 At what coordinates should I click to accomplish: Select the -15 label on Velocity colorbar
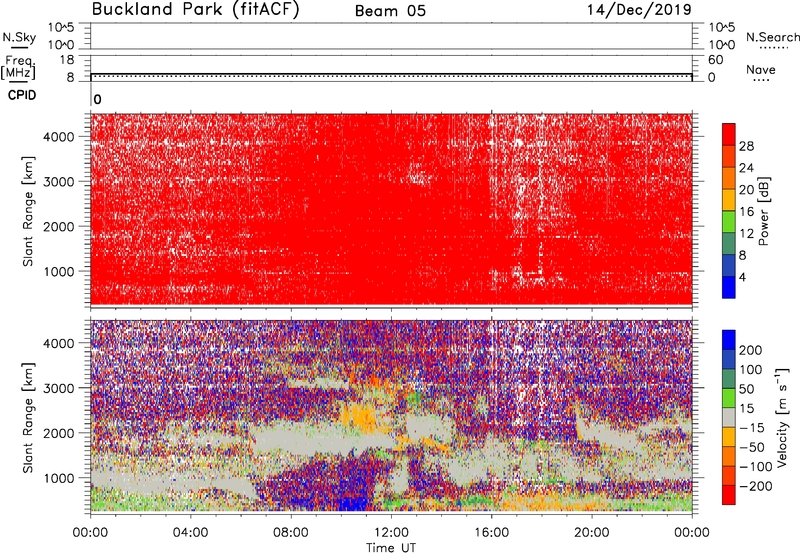[752, 427]
